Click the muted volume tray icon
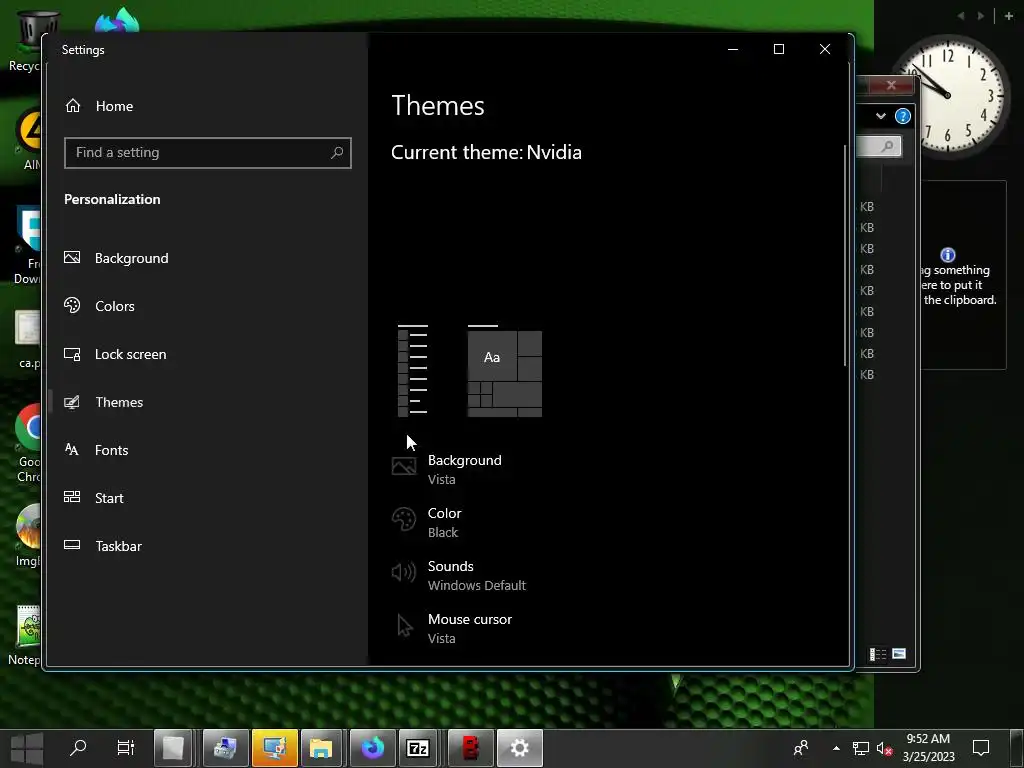1024x768 pixels. [x=884, y=748]
